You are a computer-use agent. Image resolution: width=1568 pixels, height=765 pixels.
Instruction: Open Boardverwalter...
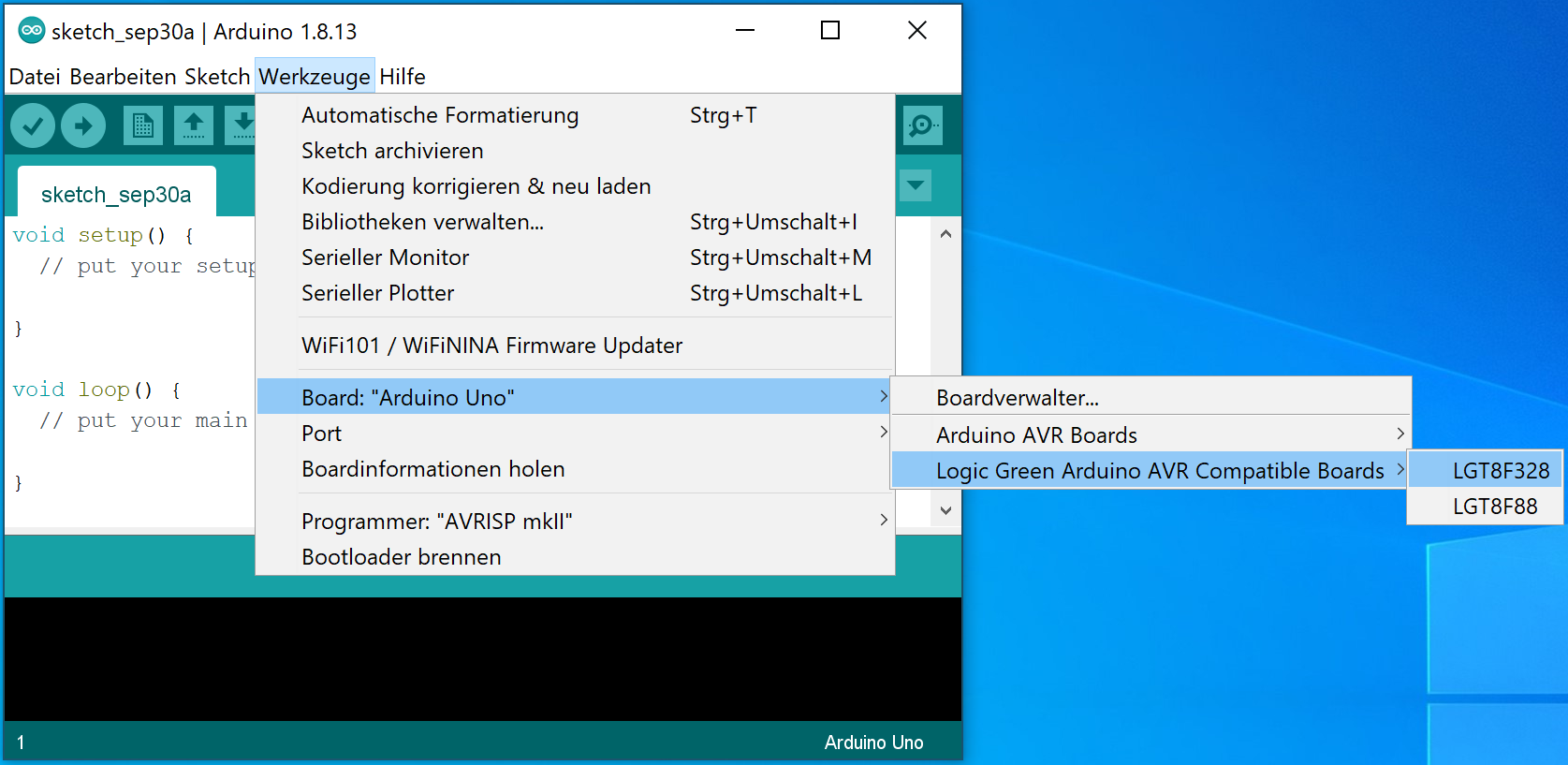point(1150,398)
